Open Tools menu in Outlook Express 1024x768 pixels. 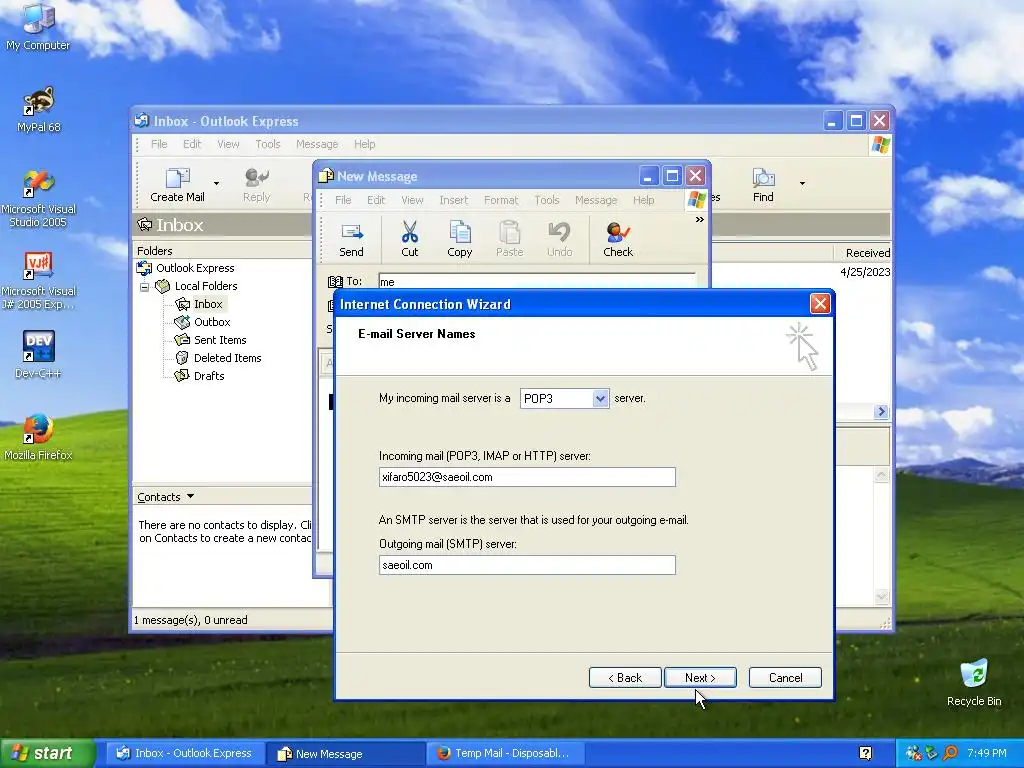(x=268, y=144)
